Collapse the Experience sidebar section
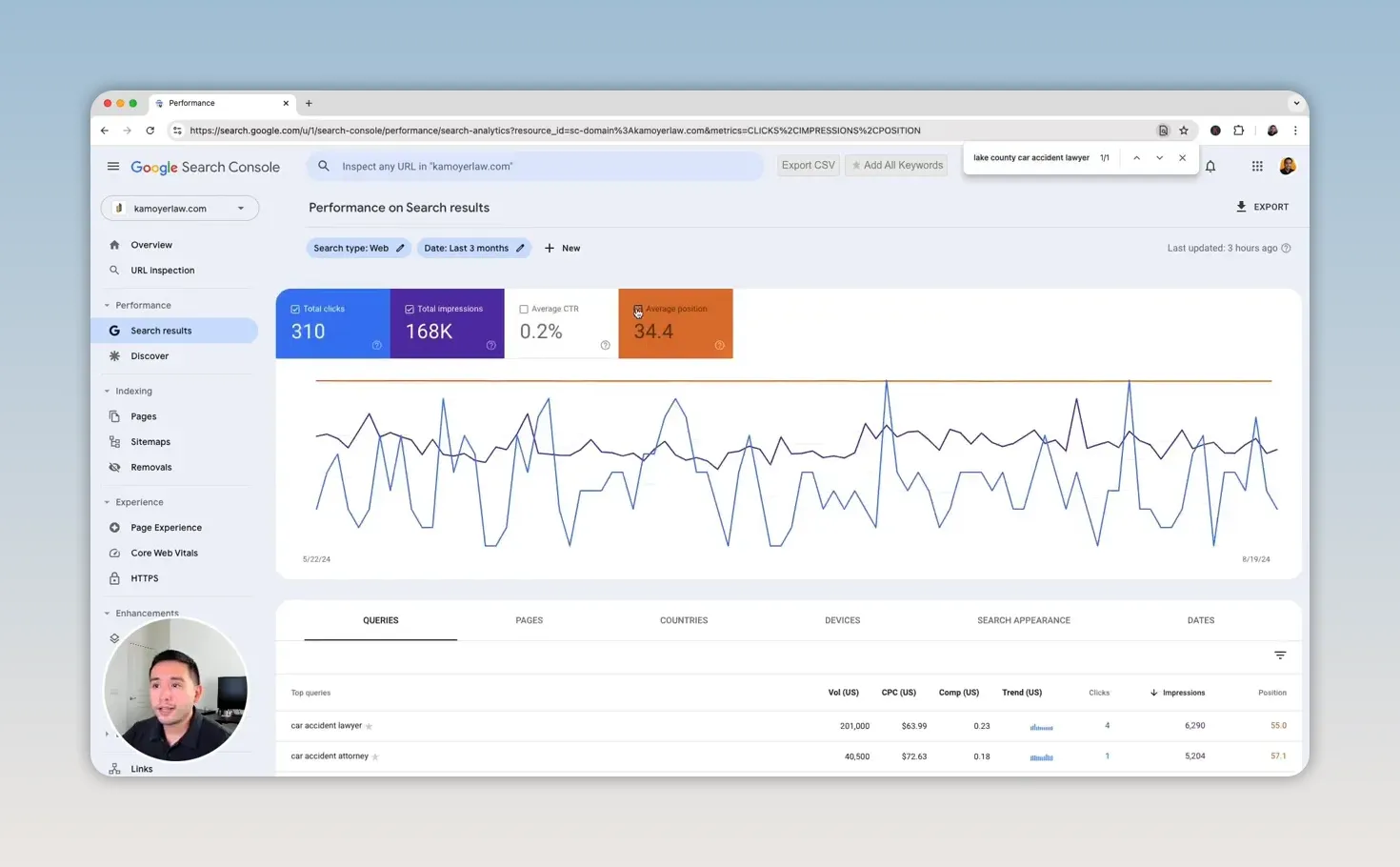 [107, 502]
